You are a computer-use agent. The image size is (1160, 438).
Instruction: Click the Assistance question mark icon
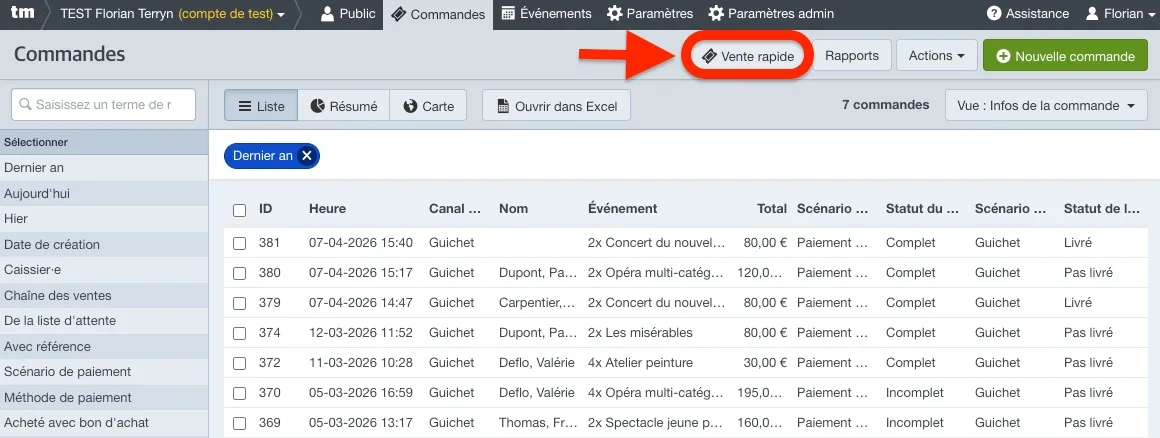click(x=994, y=14)
